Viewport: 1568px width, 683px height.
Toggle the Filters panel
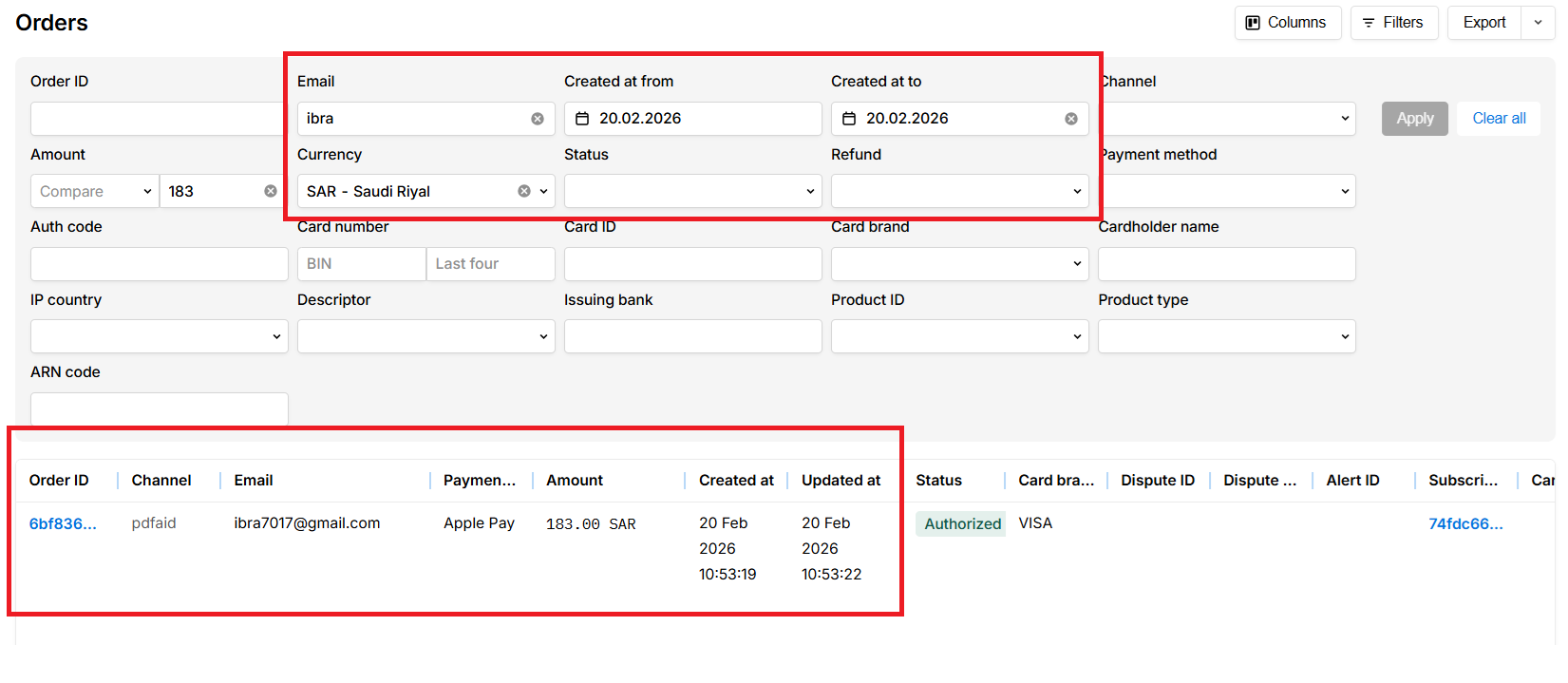click(1393, 23)
